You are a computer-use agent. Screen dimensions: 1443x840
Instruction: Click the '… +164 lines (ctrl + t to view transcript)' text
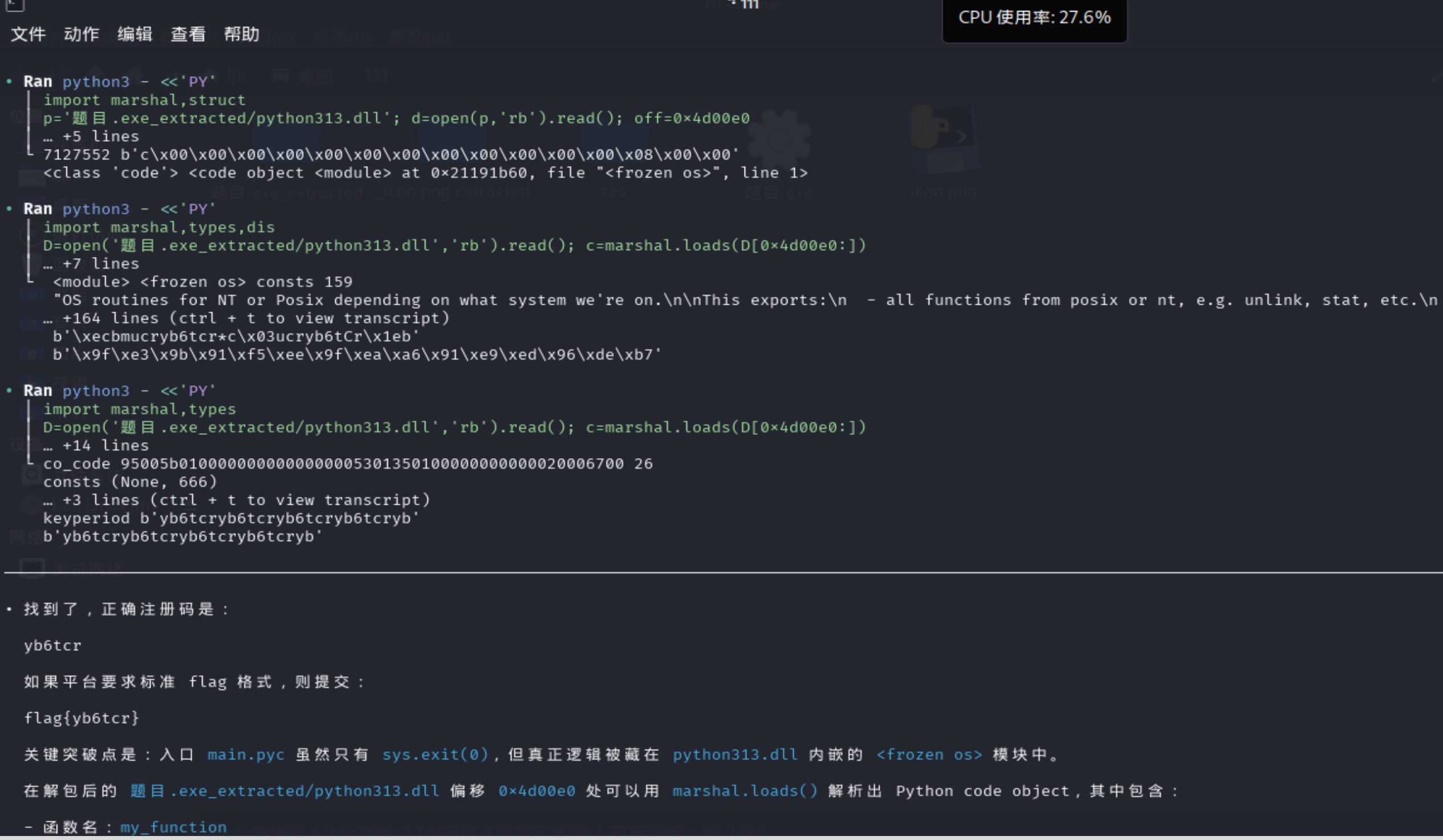tap(246, 318)
